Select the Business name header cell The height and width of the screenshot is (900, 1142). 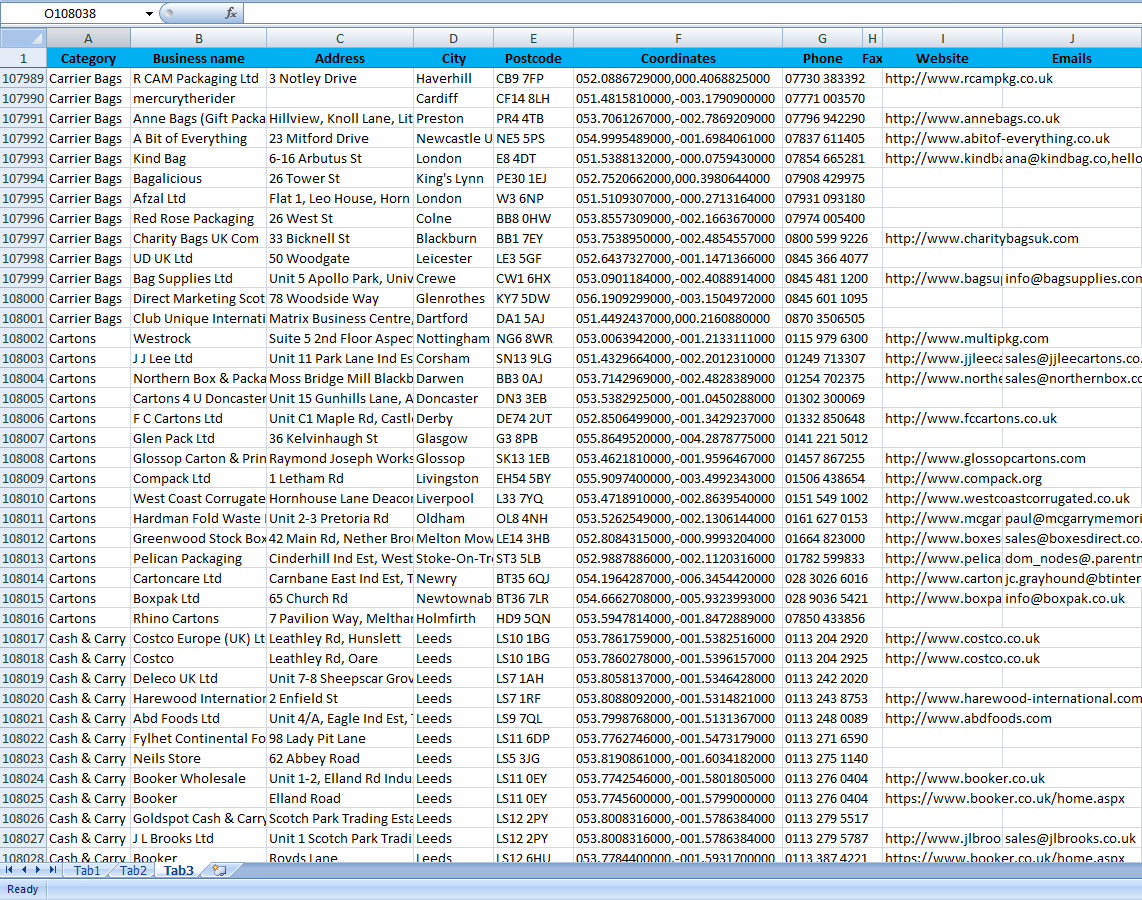tap(198, 58)
